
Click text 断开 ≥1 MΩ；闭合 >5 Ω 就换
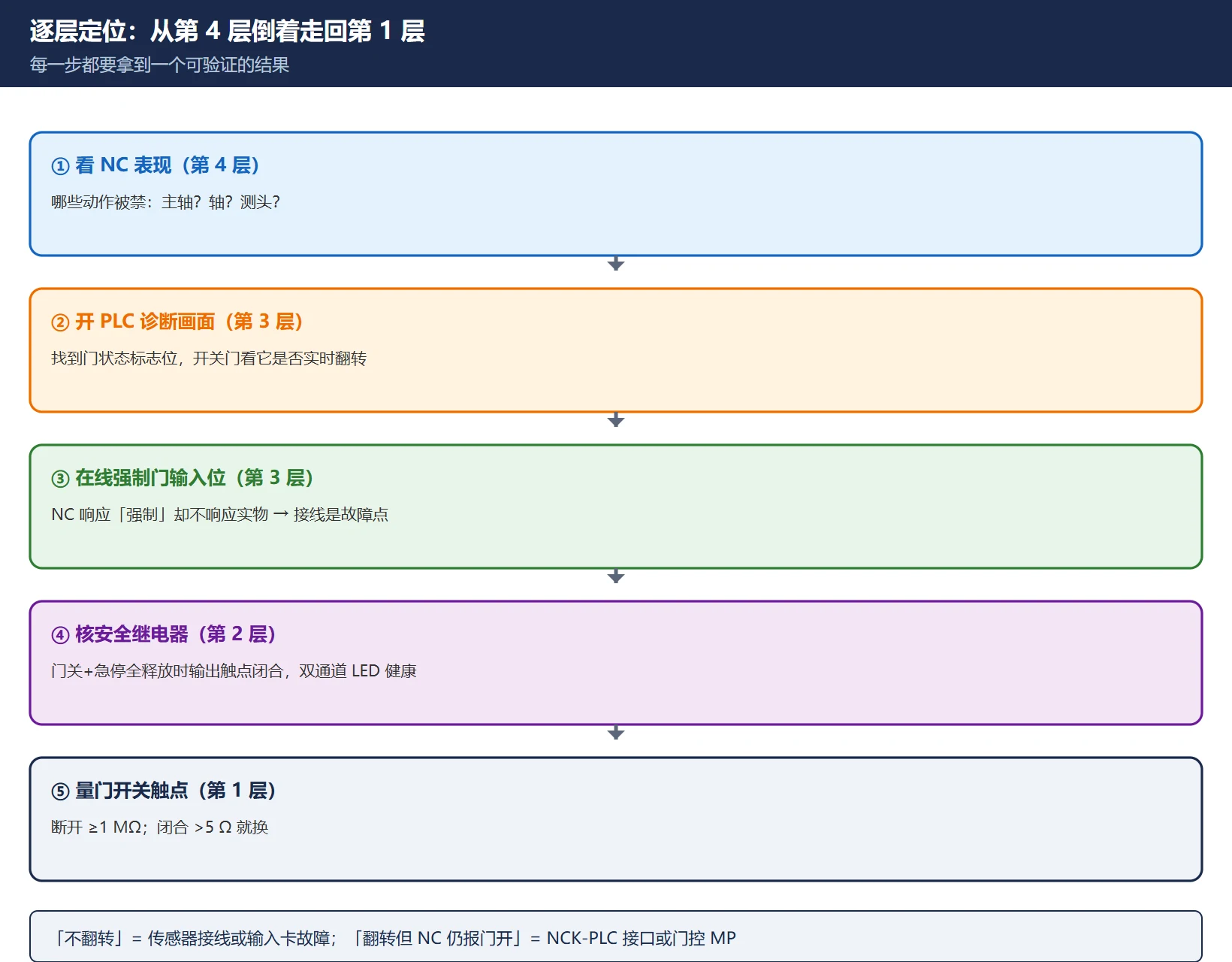[x=160, y=827]
